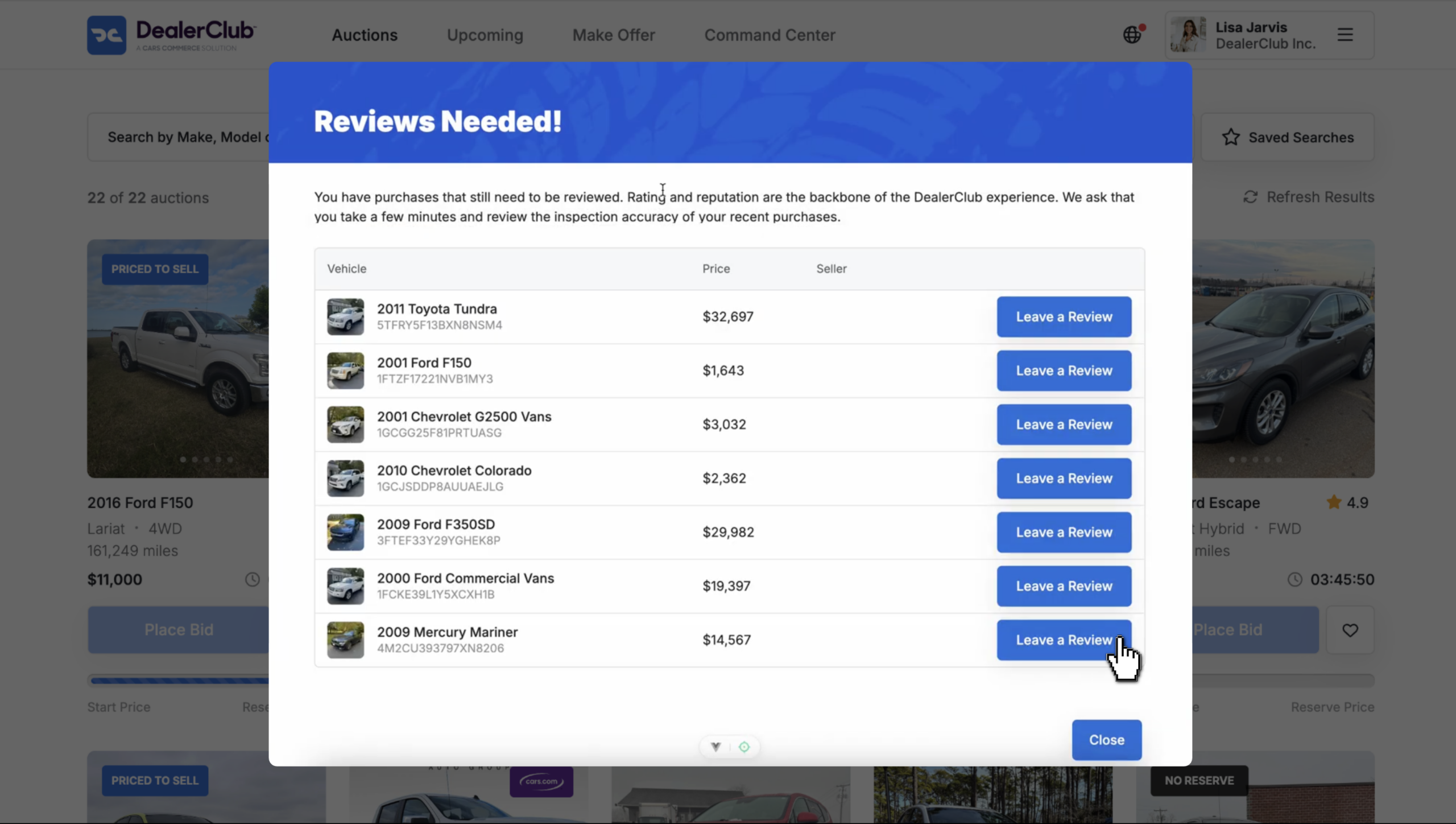Close the Reviews Needed dialog

click(x=1106, y=740)
